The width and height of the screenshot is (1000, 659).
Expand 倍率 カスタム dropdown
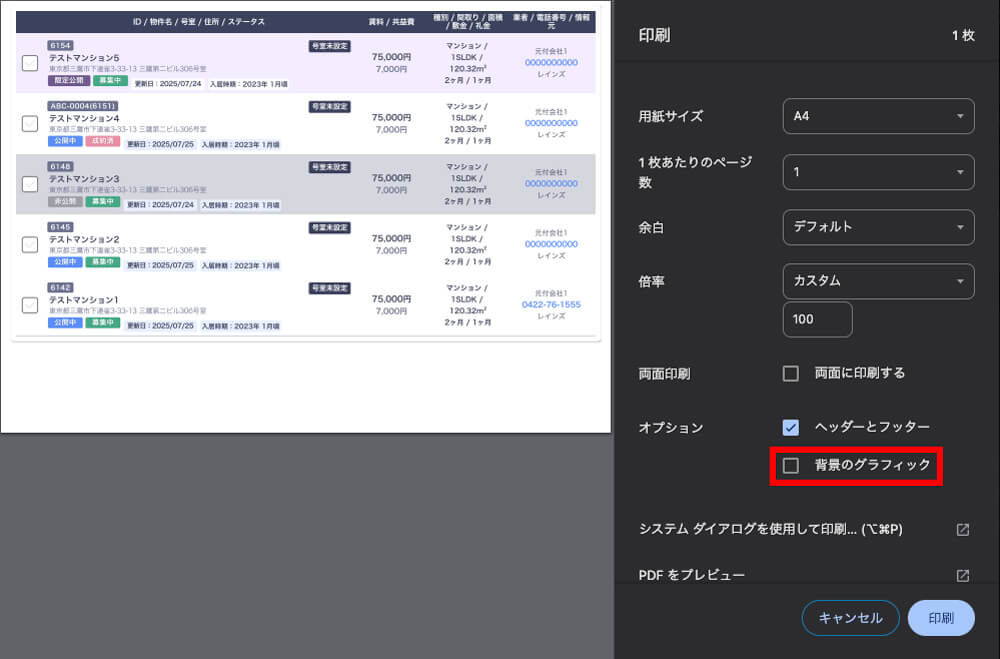(x=878, y=281)
